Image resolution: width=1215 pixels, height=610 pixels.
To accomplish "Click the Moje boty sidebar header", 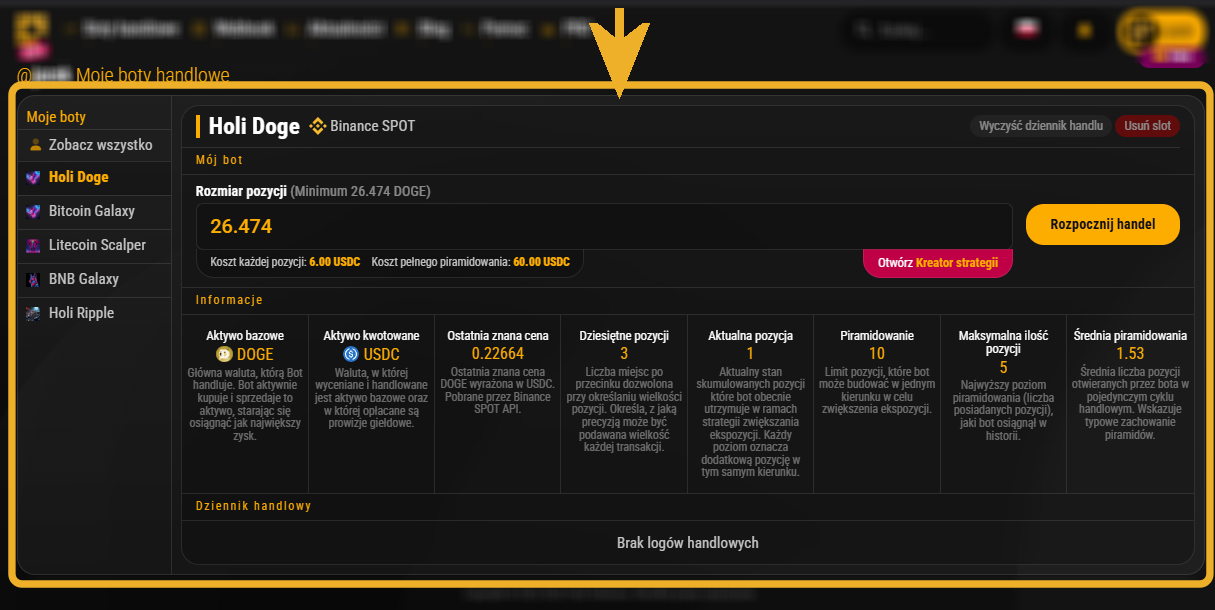I will click(x=56, y=117).
